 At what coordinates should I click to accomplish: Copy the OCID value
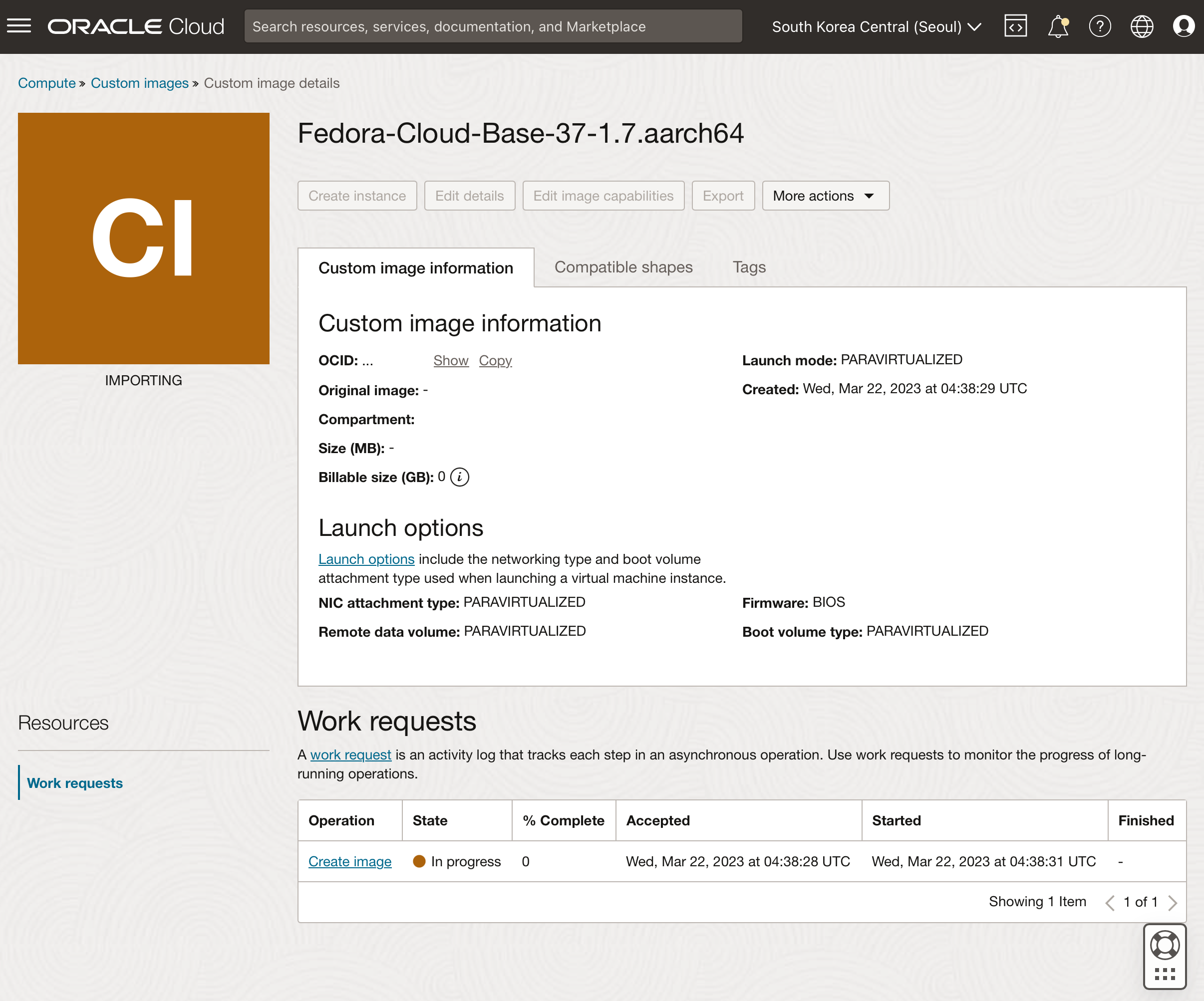pos(495,360)
